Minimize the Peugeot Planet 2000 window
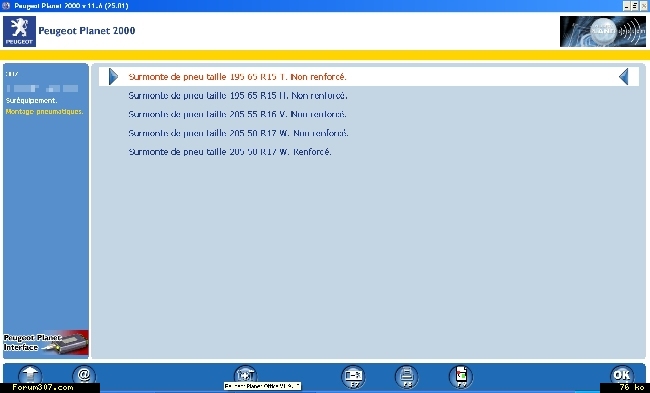Viewport: 650px width, 393px height. (627, 6)
